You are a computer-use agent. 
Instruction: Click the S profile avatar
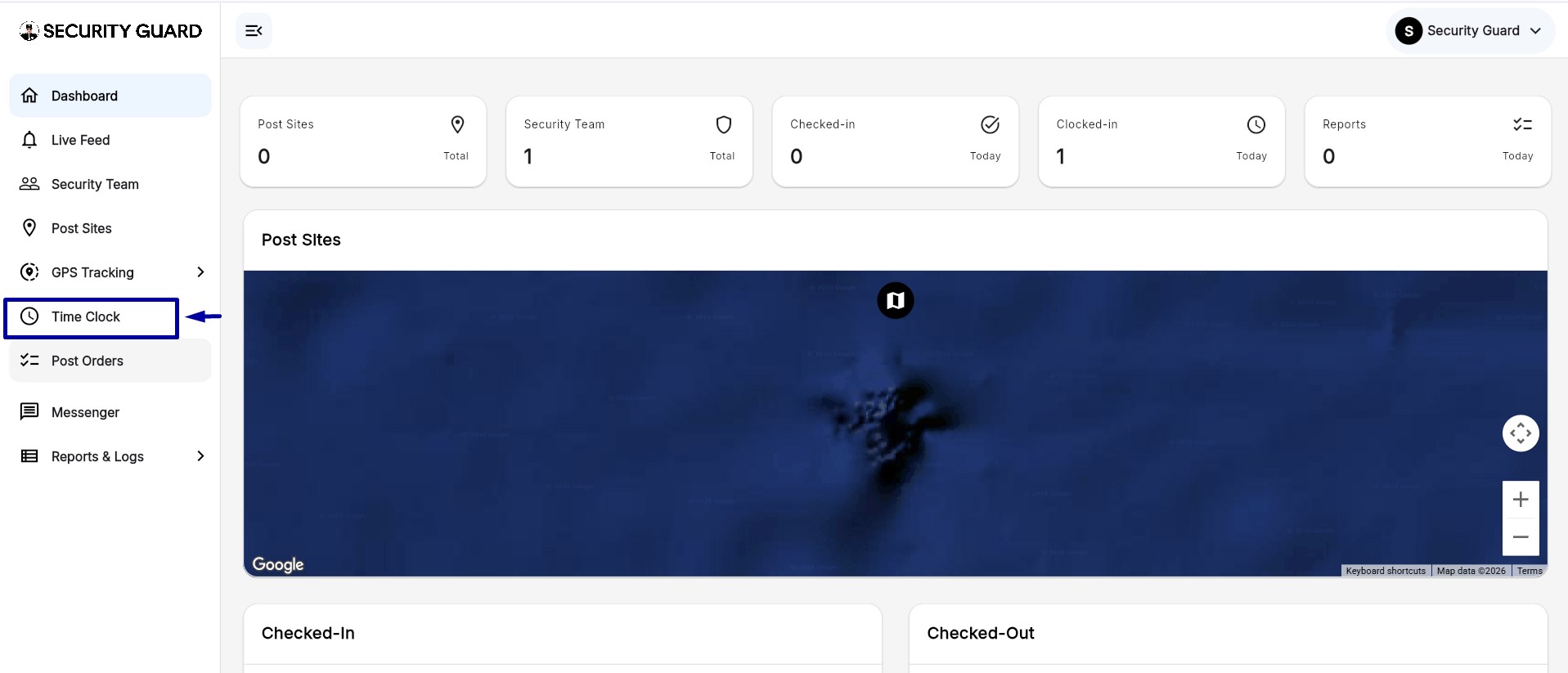coord(1409,31)
